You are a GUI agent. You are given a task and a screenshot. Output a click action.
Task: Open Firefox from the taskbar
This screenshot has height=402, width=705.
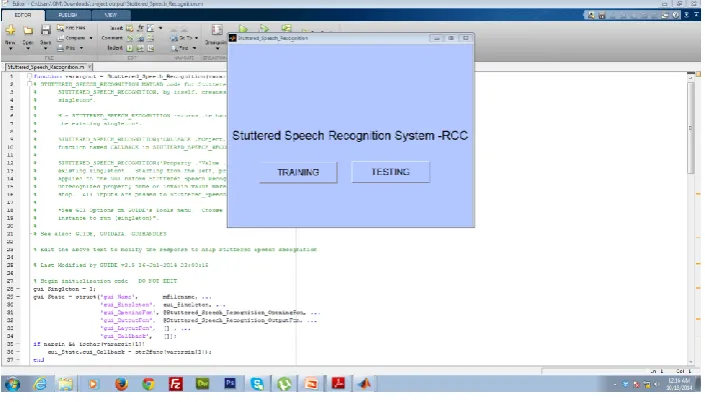[121, 384]
